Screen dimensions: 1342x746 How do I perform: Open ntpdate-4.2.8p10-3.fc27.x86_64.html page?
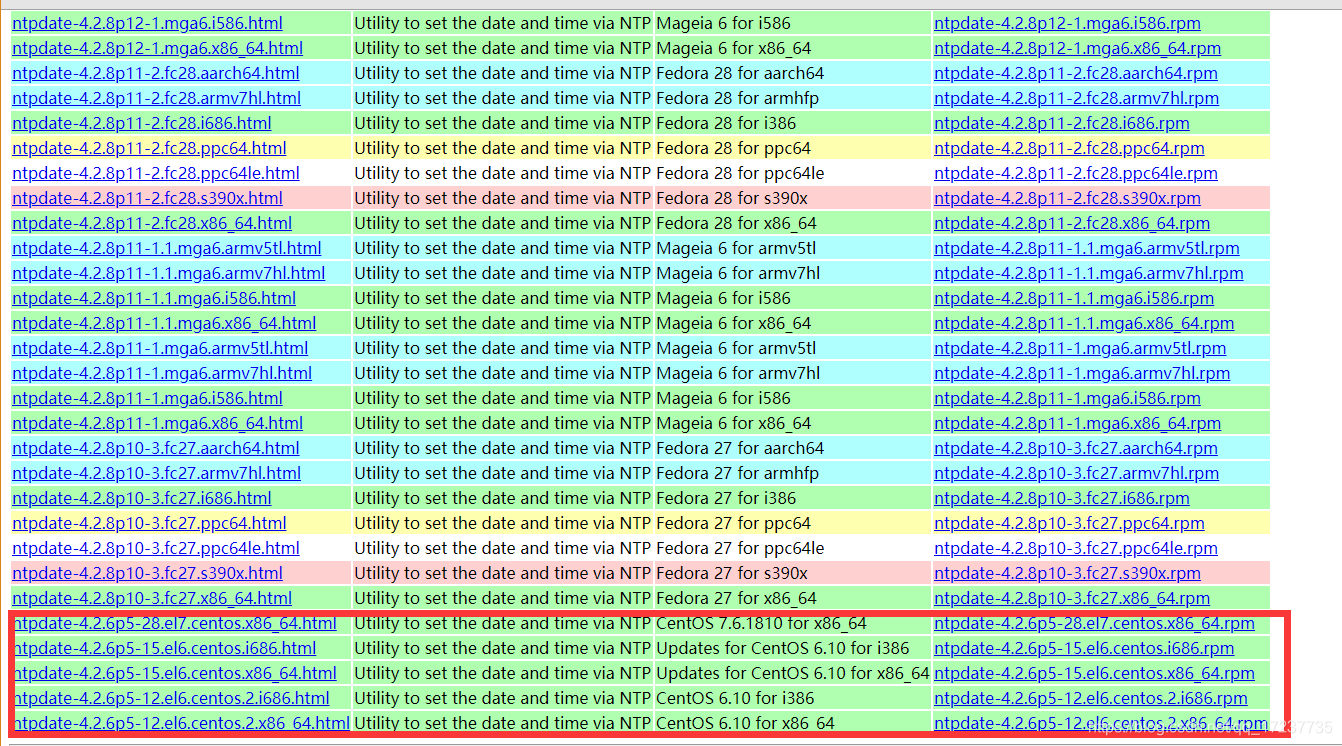pyautogui.click(x=152, y=598)
